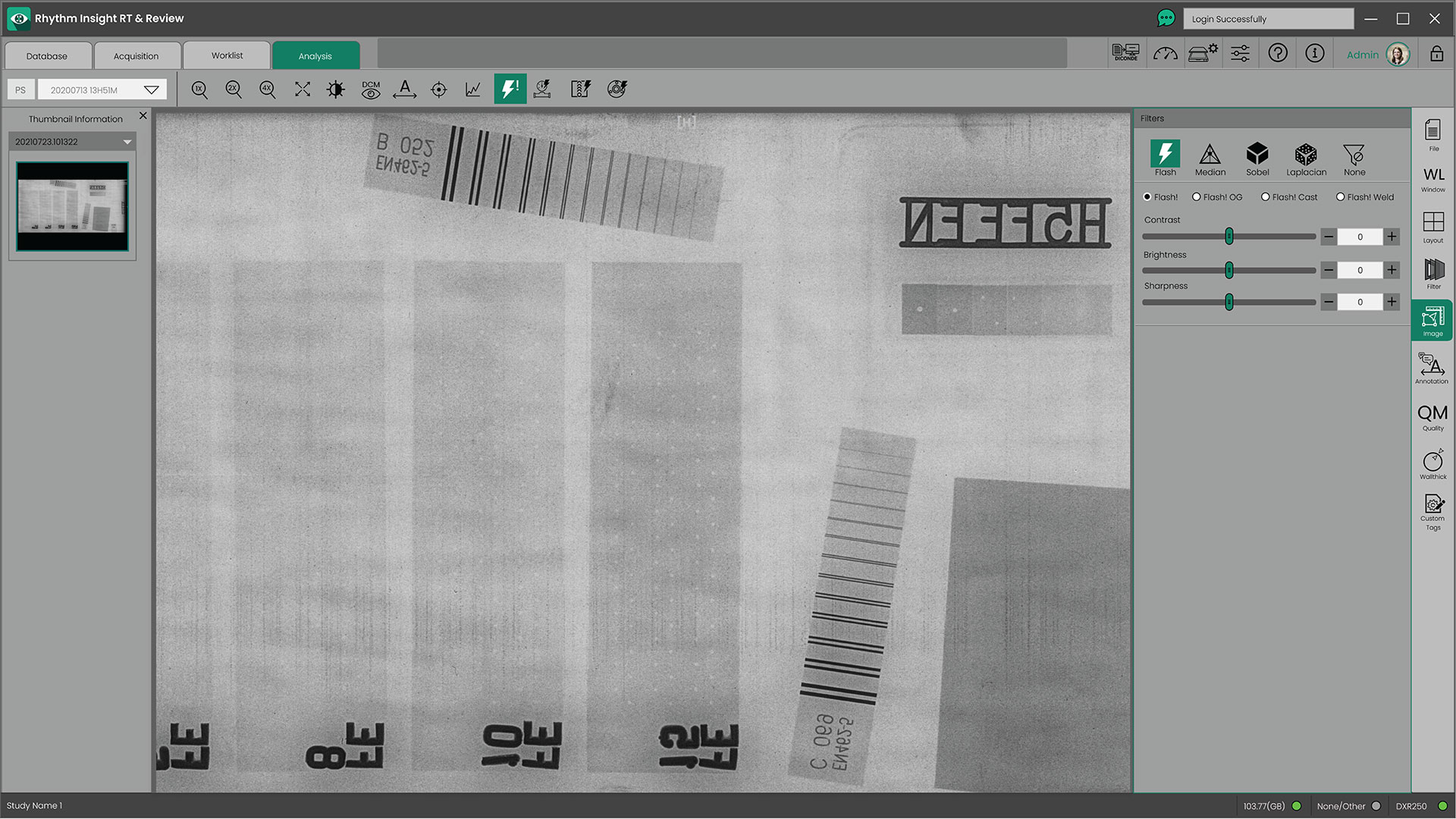Viewport: 1456px width, 819px height.
Task: Select the 4X zoom magnifier tool
Action: (268, 89)
